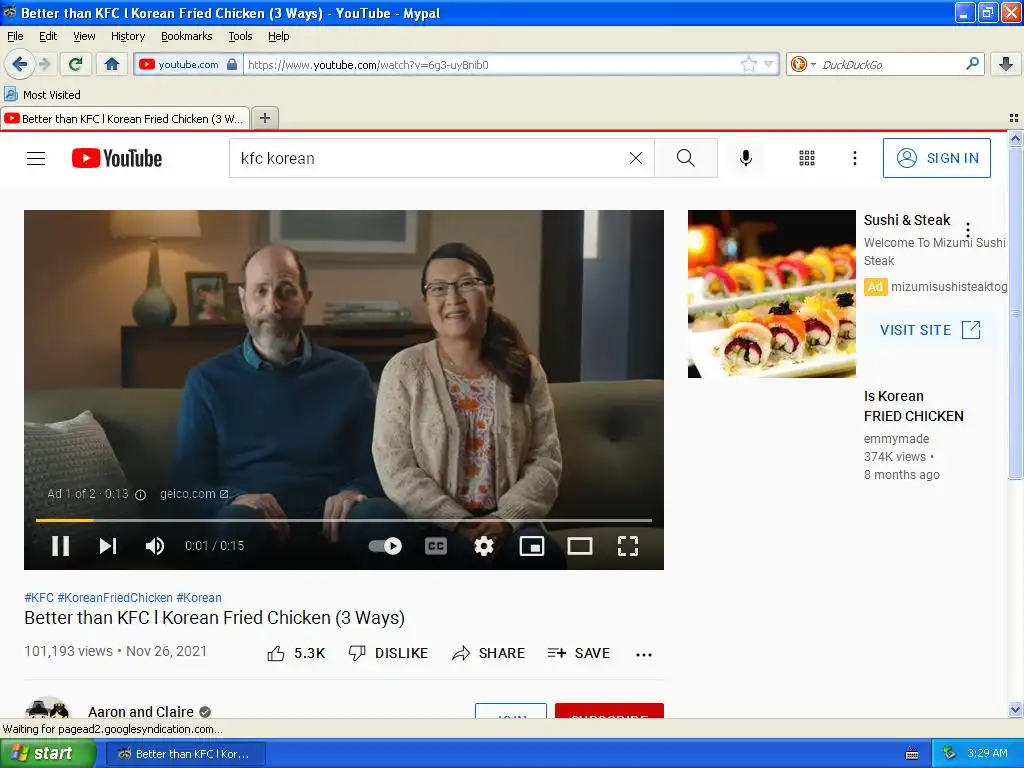Enter fullscreen mode icon
Viewport: 1024px width, 768px height.
coord(628,546)
